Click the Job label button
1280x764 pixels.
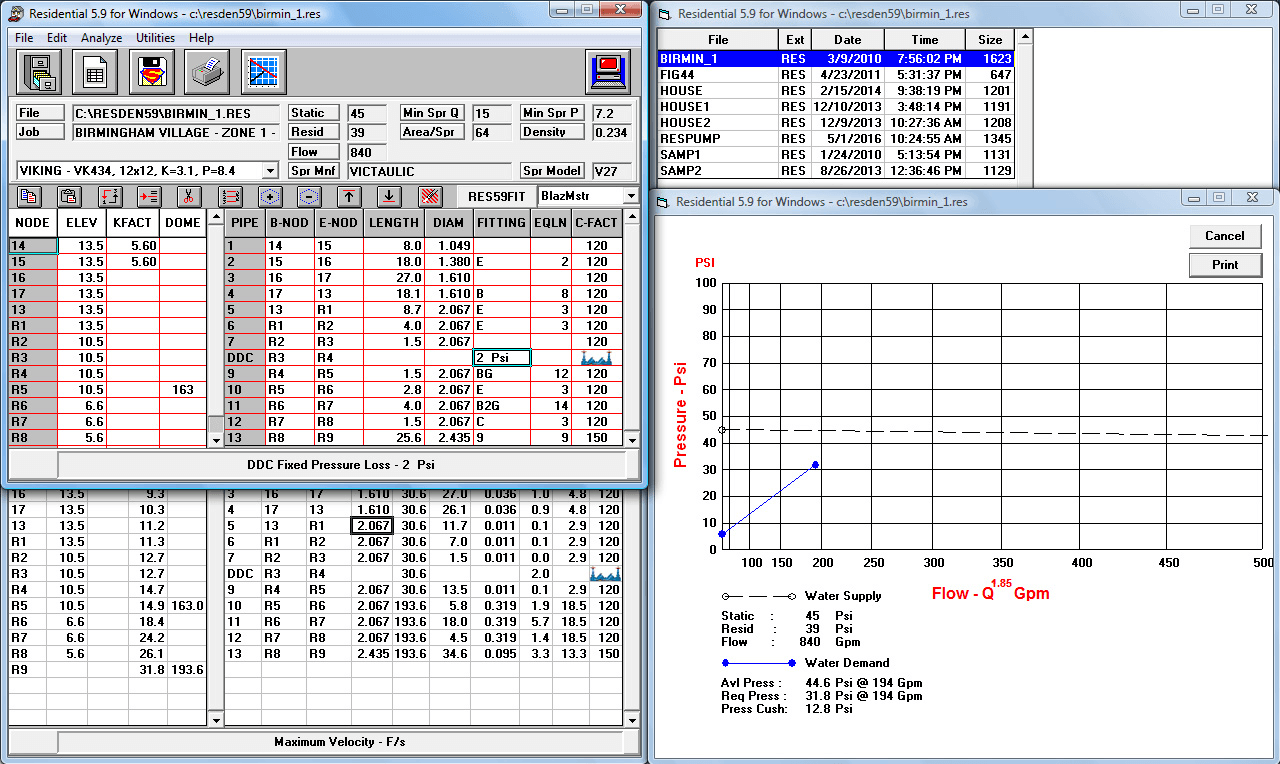click(41, 132)
